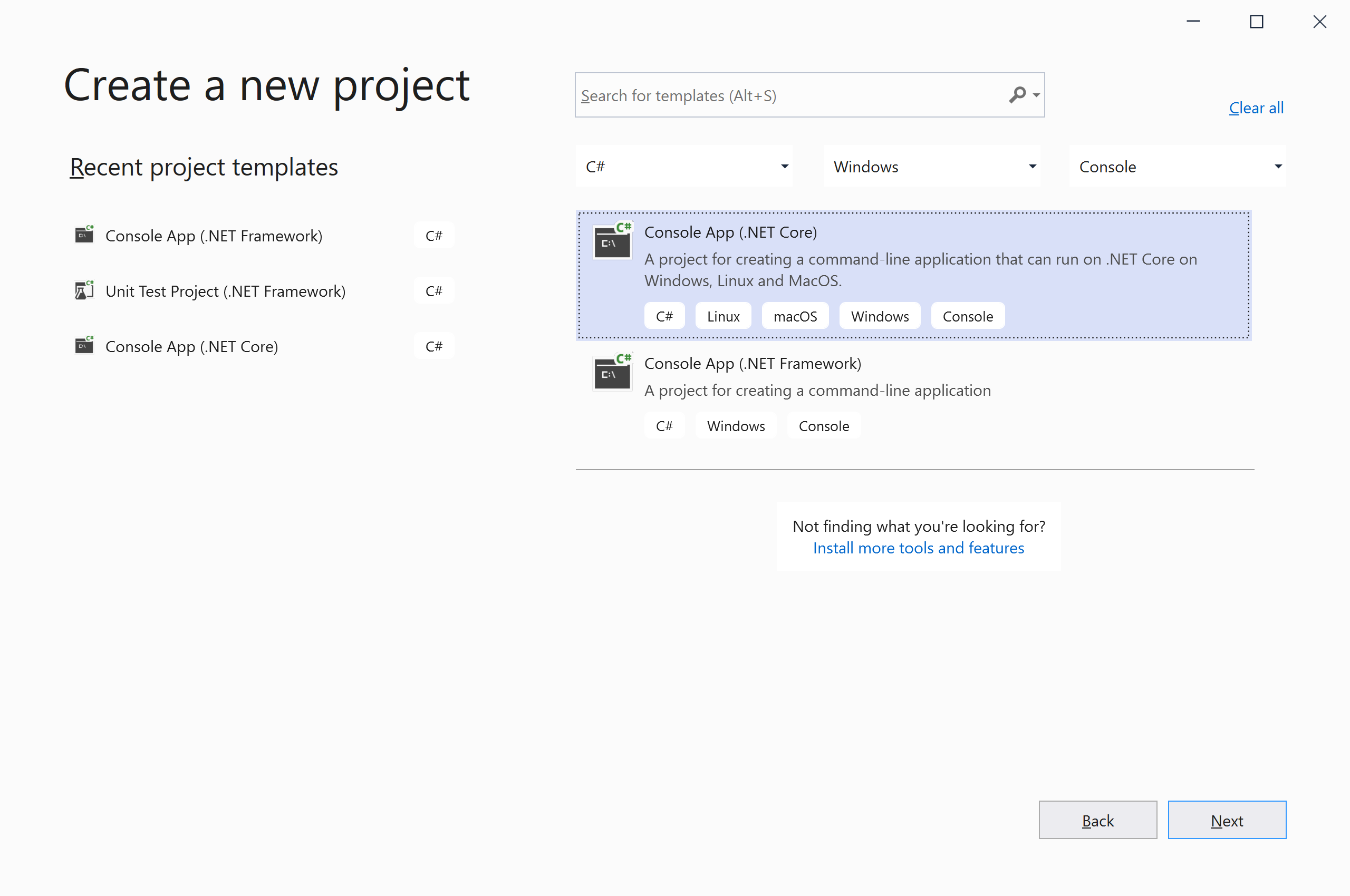Open the Console project type dropdown
This screenshot has width=1350, height=896.
(1178, 166)
